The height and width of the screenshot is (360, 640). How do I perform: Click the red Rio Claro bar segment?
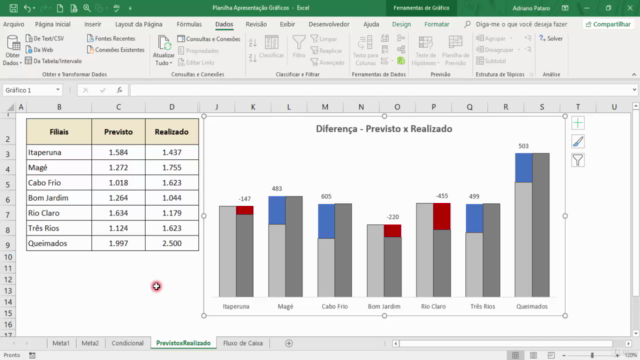point(442,216)
